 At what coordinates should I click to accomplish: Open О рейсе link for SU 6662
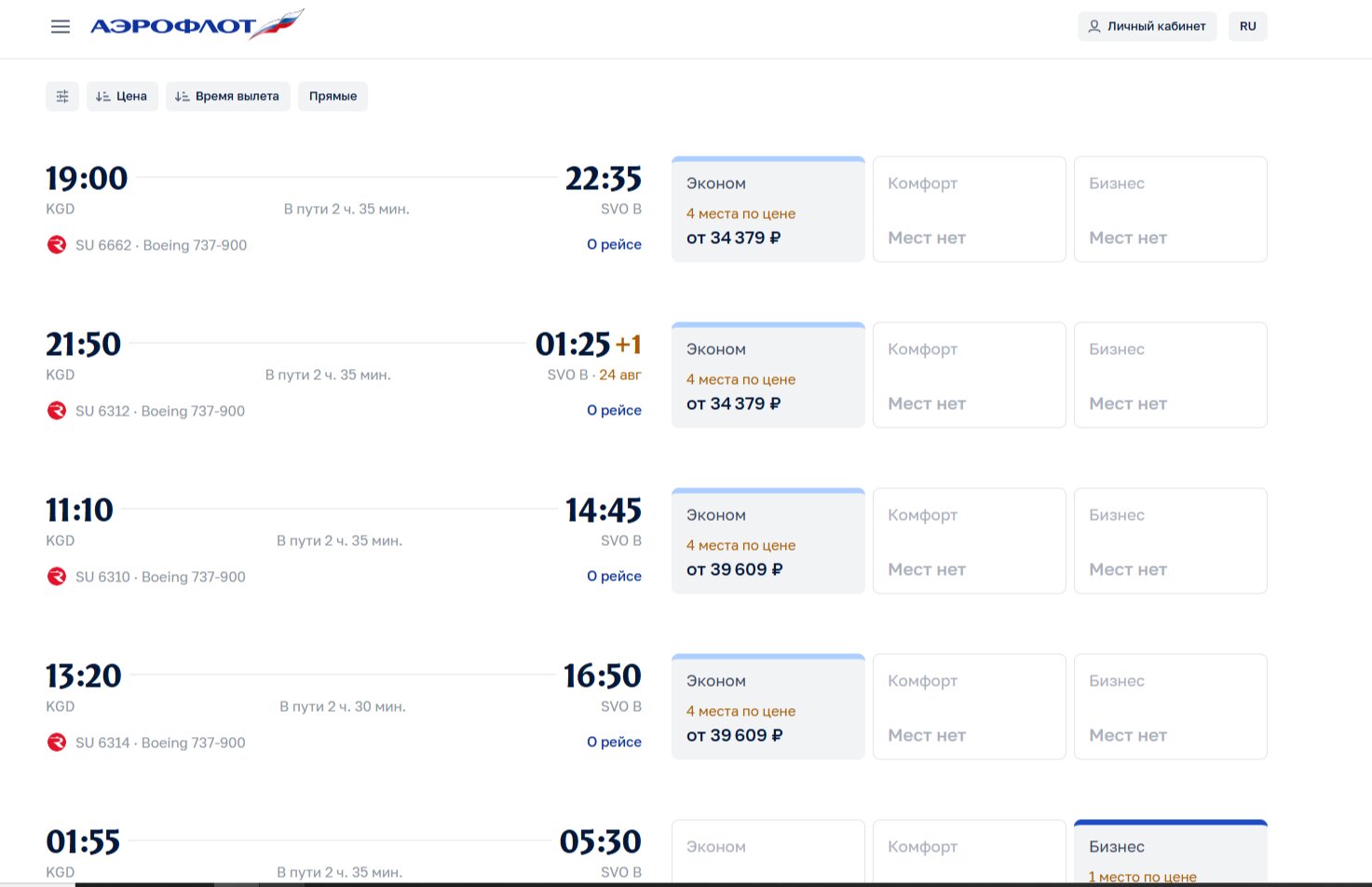614,244
